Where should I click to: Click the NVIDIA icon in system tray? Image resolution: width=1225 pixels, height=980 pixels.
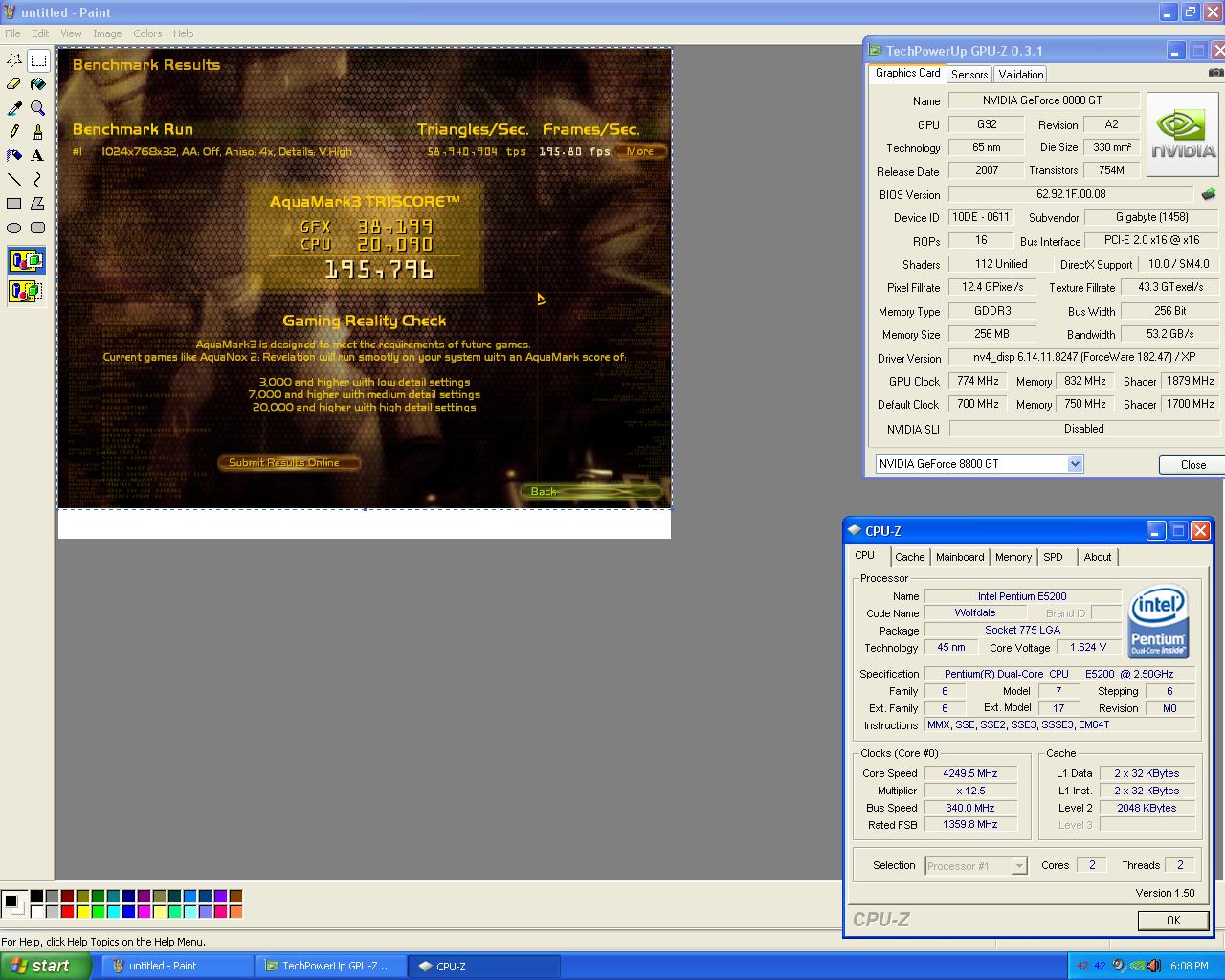[1136, 966]
